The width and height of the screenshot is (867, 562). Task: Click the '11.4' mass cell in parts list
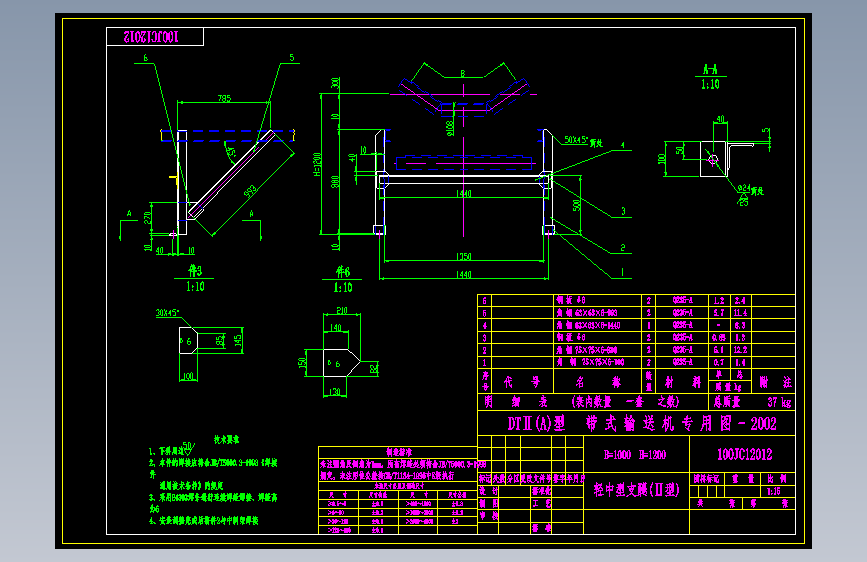(x=740, y=313)
